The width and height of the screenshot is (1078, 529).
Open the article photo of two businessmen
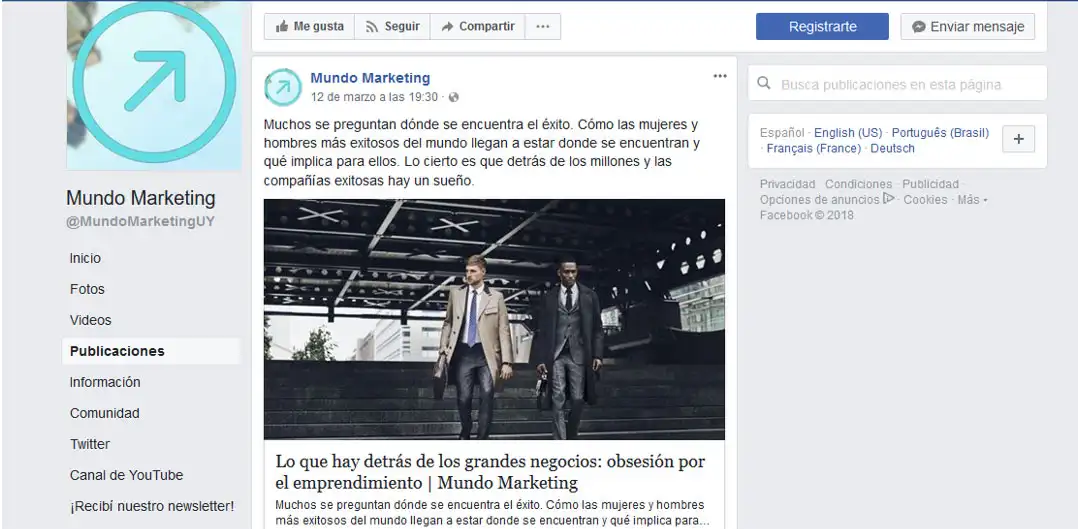(494, 319)
